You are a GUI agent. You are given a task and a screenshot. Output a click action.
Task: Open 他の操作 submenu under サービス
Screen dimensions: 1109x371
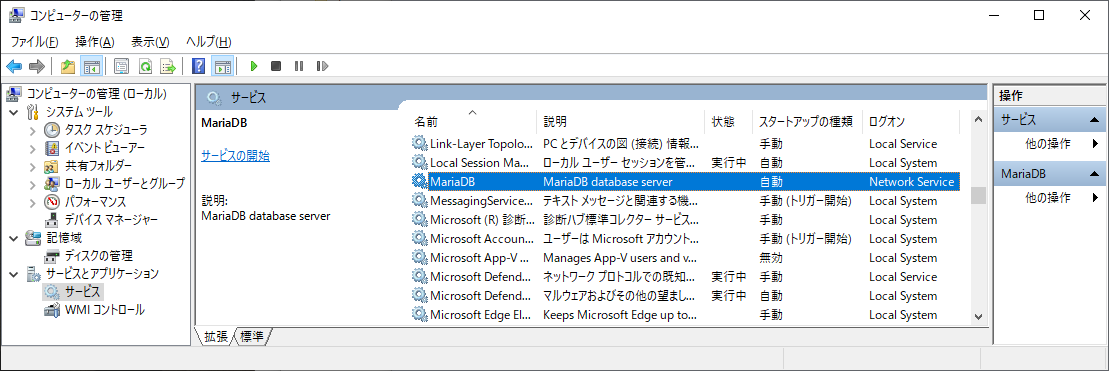pyautogui.click(x=1048, y=143)
